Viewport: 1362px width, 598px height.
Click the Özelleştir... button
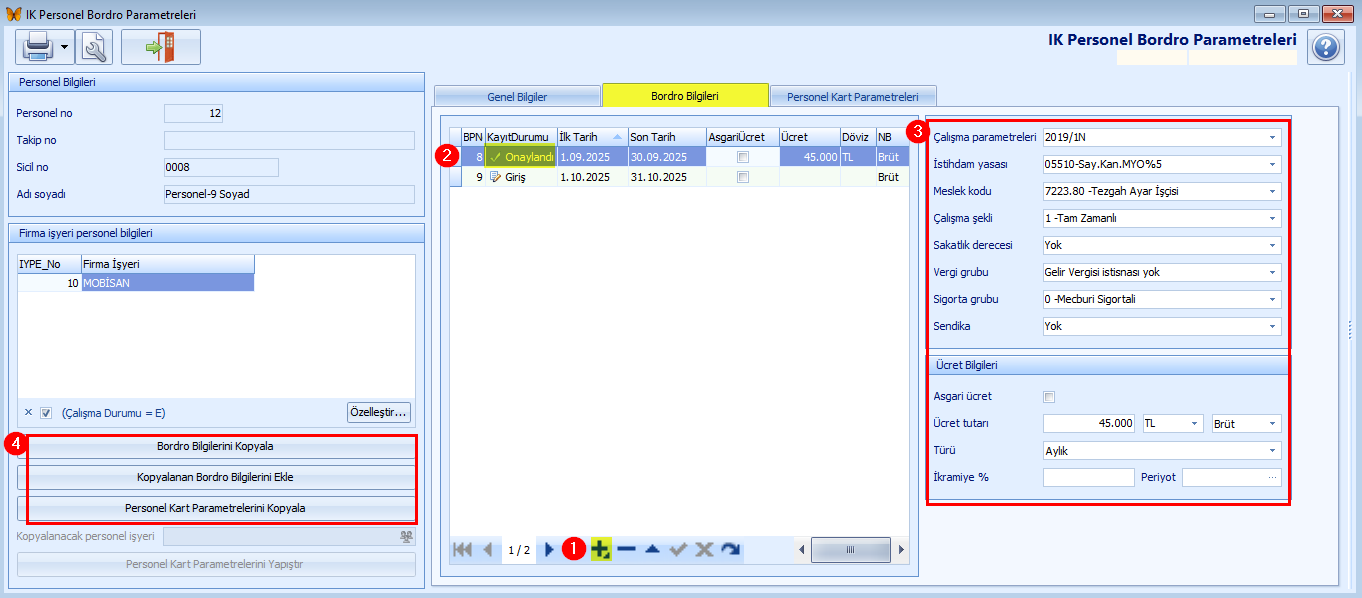[378, 412]
